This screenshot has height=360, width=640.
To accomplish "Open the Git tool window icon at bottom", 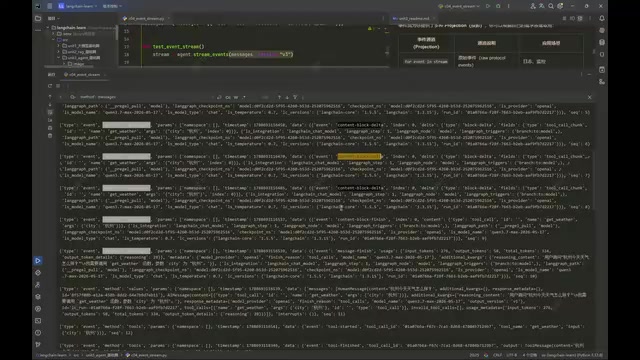I will (x=38, y=344).
